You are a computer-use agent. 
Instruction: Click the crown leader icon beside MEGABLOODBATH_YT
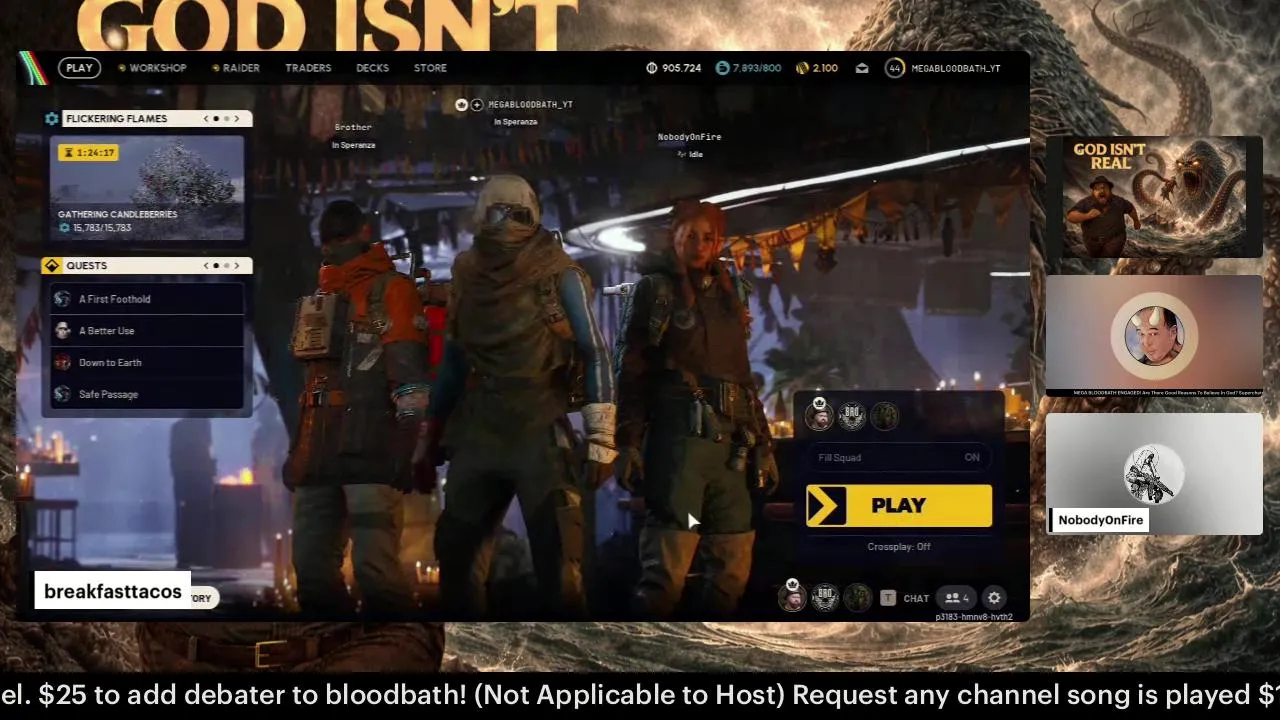click(x=461, y=104)
